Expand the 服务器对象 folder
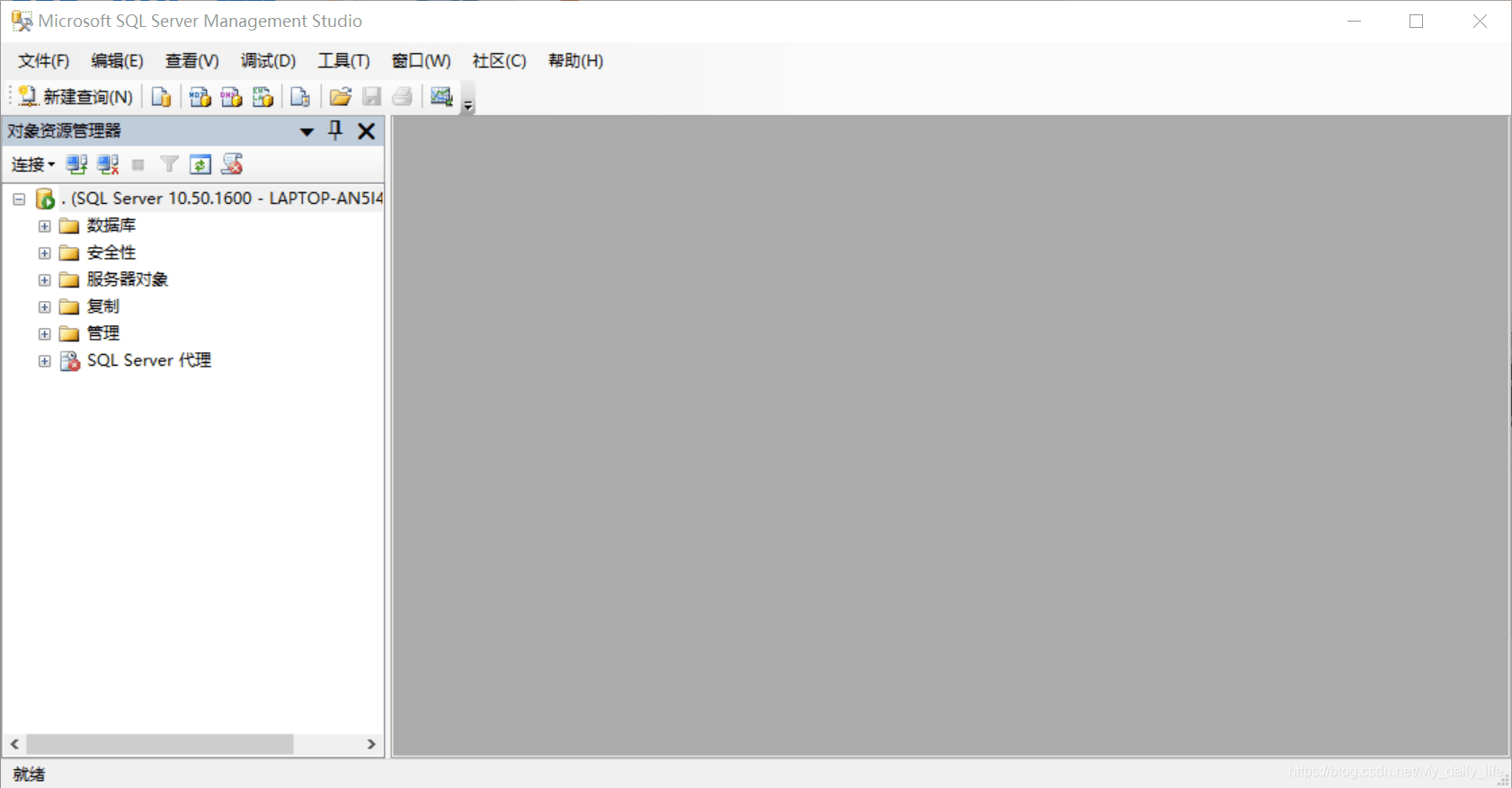 pos(44,279)
